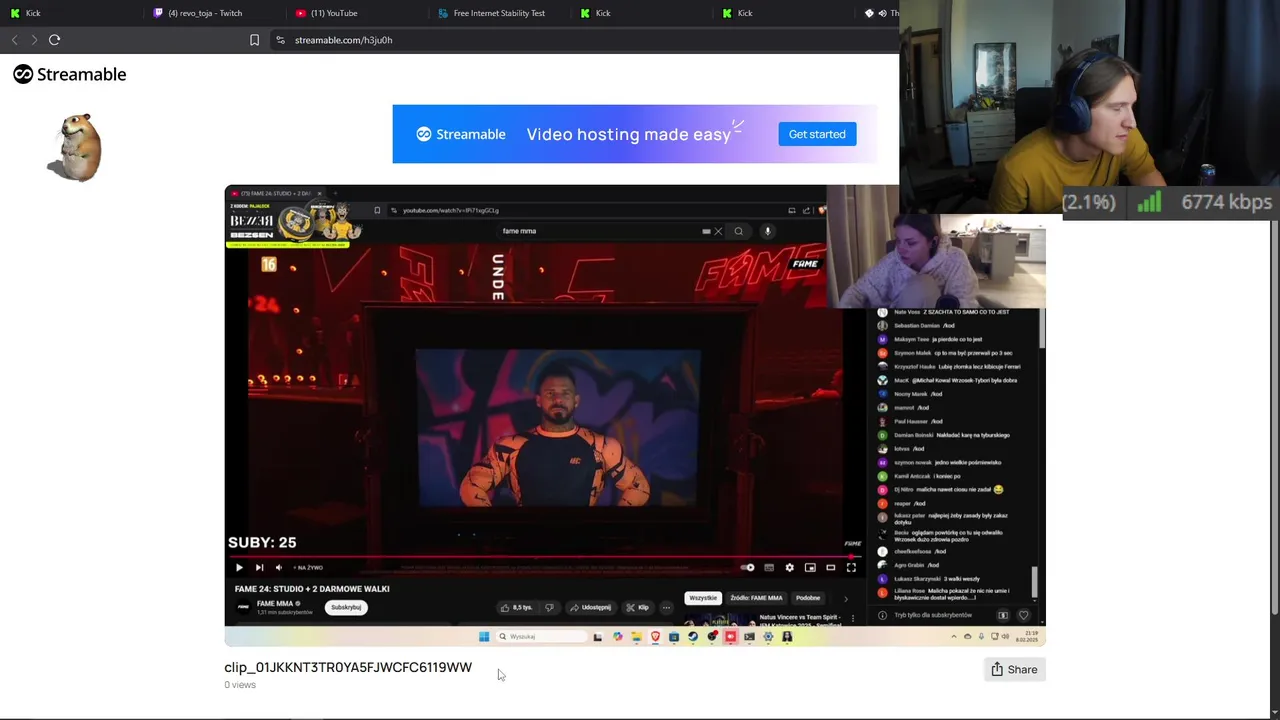Toggle the autoplay switch in the clip's player
The height and width of the screenshot is (720, 1280).
click(747, 567)
